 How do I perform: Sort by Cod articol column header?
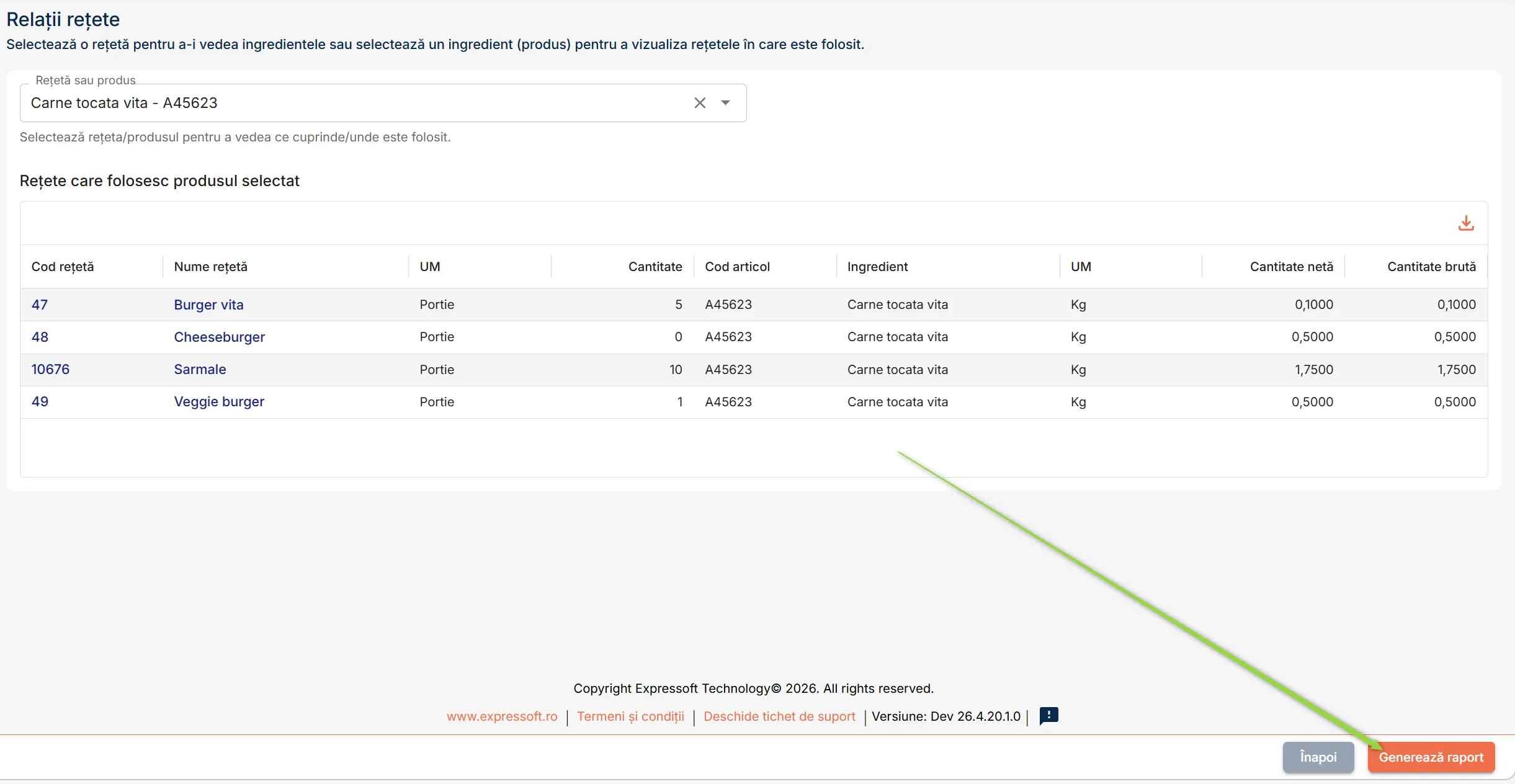(x=737, y=267)
